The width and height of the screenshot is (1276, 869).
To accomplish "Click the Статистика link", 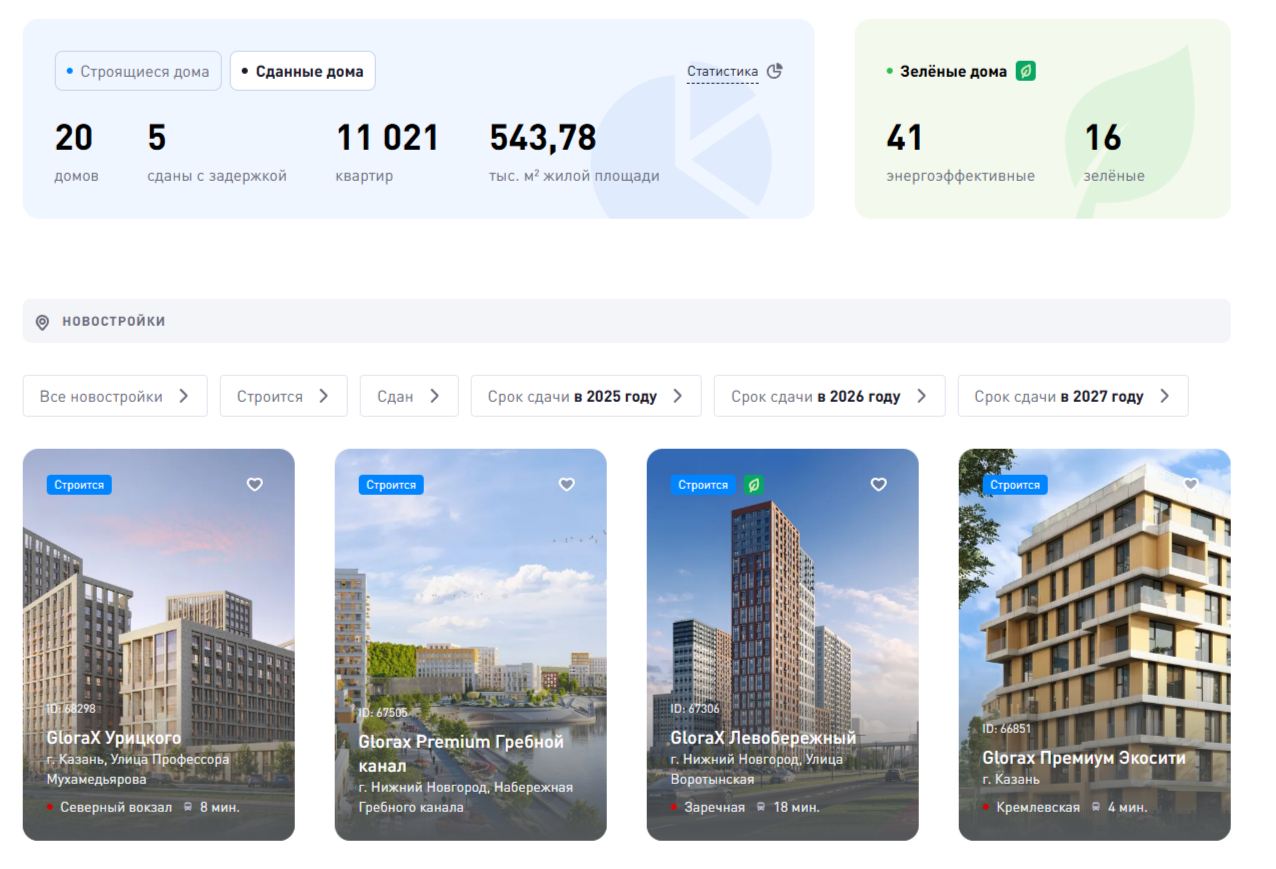I will (x=722, y=71).
